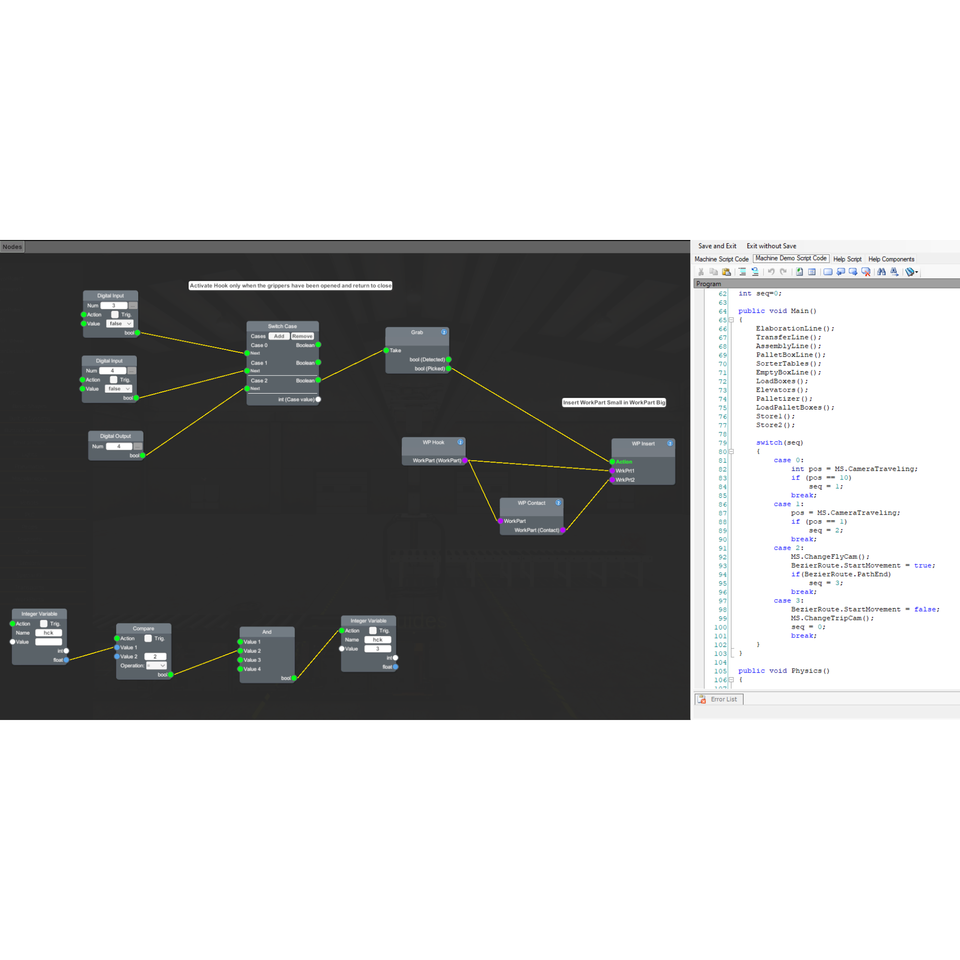Toggle Trig checkbox on Integer Variable hck 3 node

click(372, 630)
